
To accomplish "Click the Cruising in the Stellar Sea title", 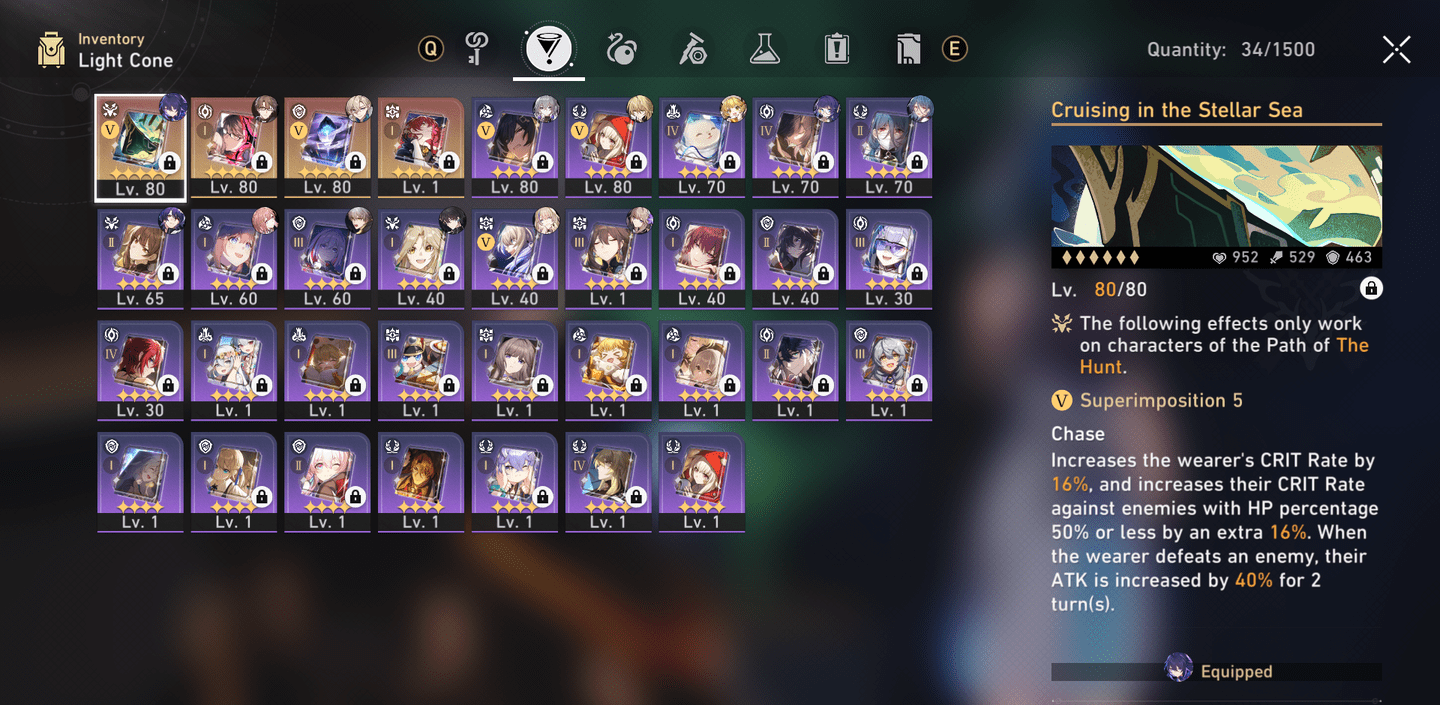I will click(1177, 110).
